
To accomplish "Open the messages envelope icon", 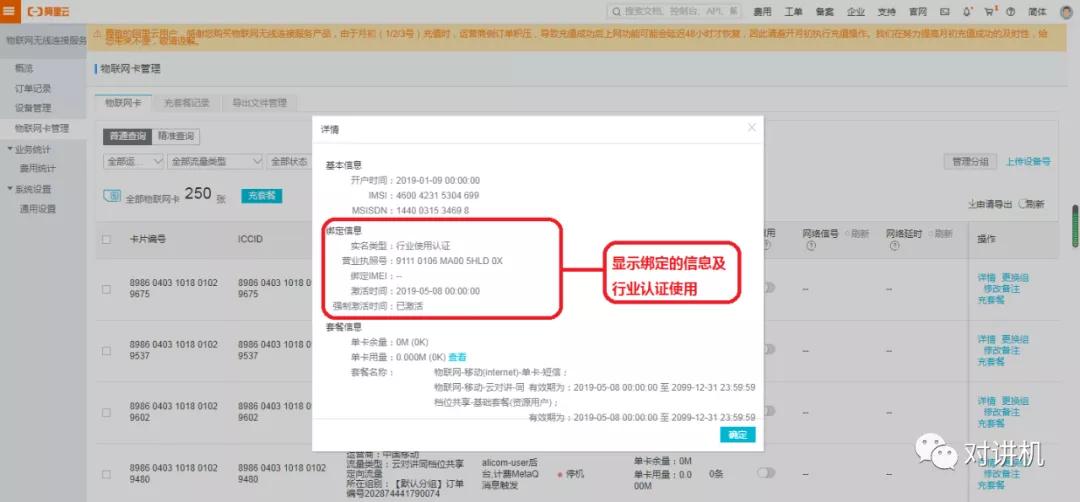I will [944, 12].
